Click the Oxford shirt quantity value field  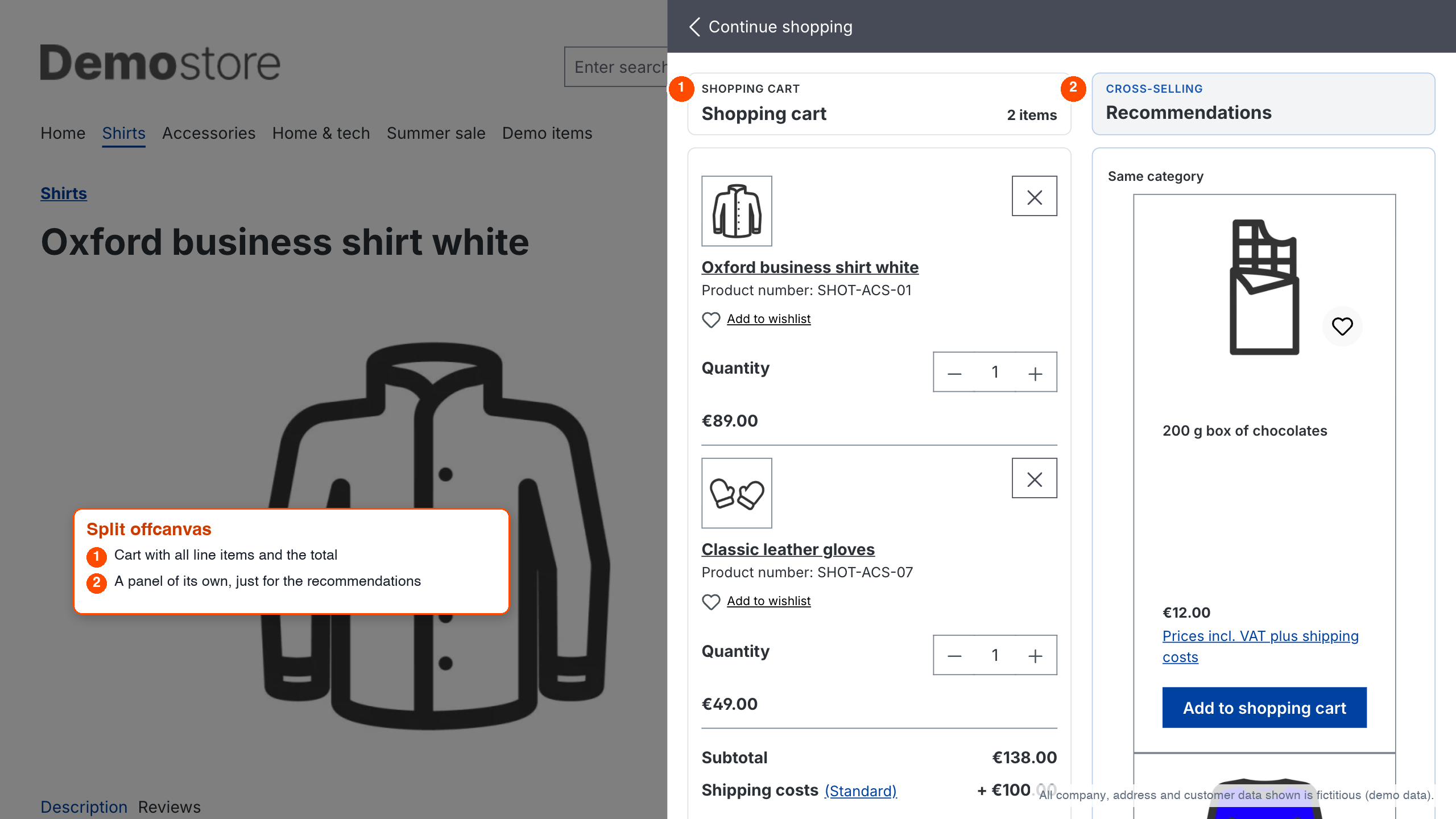click(x=995, y=373)
